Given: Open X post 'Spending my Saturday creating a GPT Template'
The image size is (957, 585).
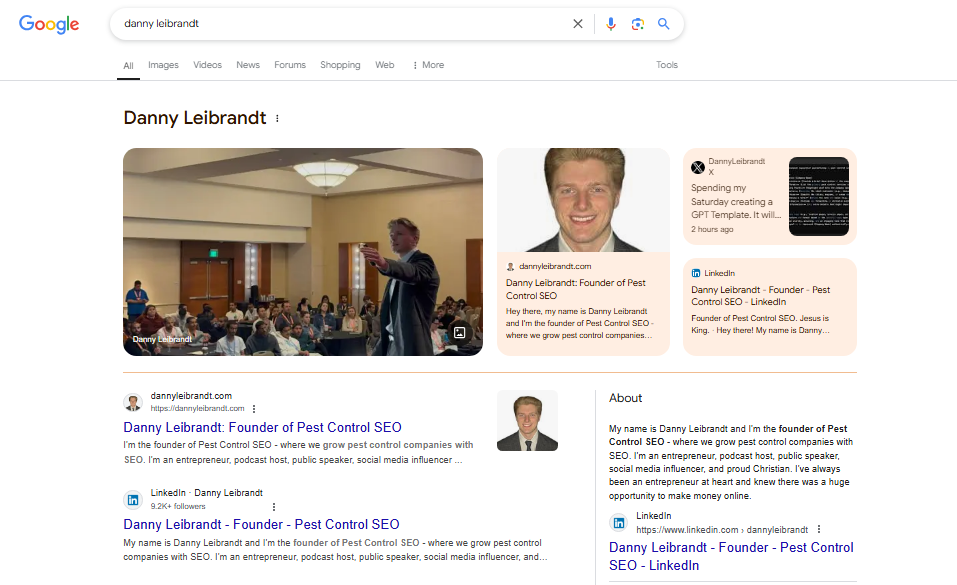Looking at the screenshot, I should coord(735,202).
